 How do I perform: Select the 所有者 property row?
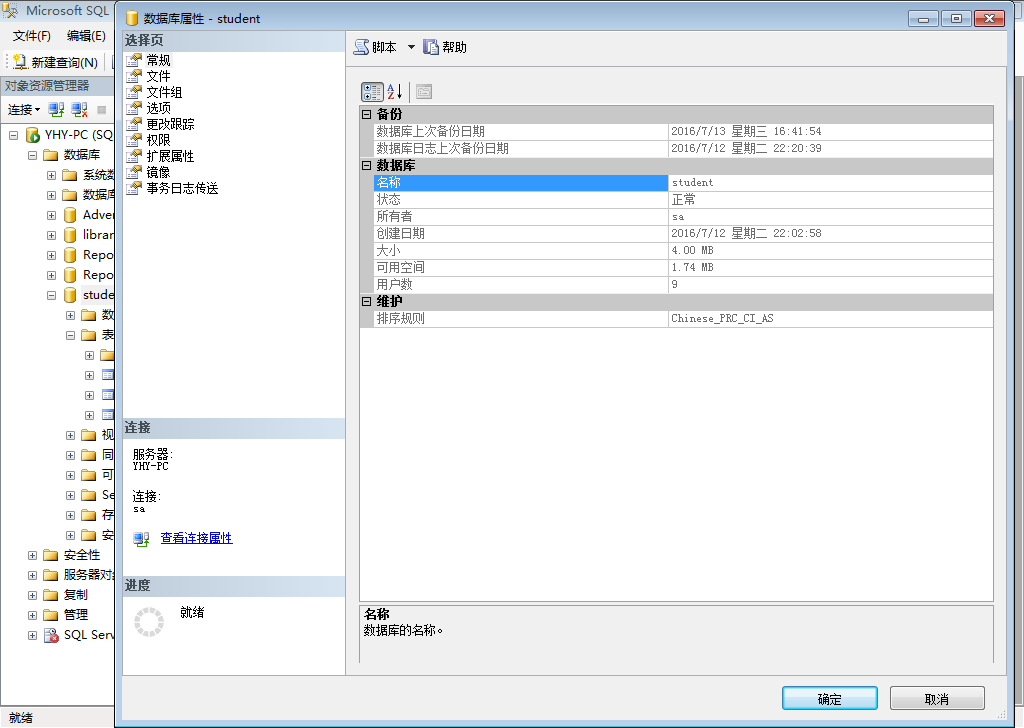coord(683,216)
